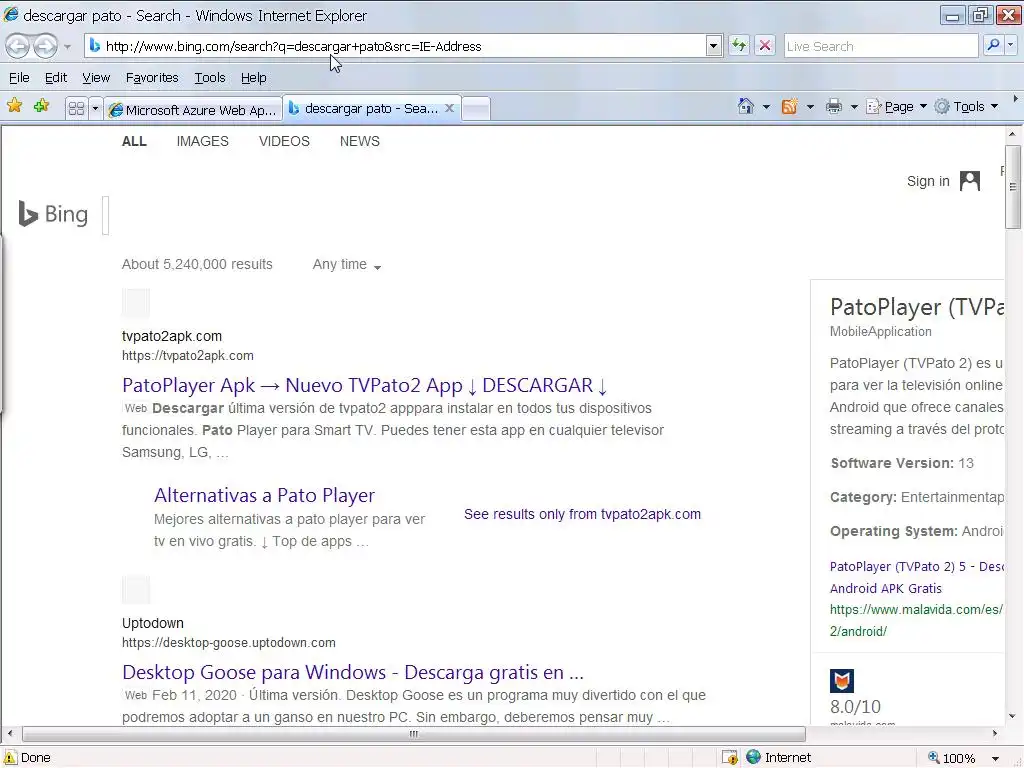The width and height of the screenshot is (1024, 768).
Task: Open PatoPlayer (TVPato 2) 5 malavida link
Action: [917, 577]
